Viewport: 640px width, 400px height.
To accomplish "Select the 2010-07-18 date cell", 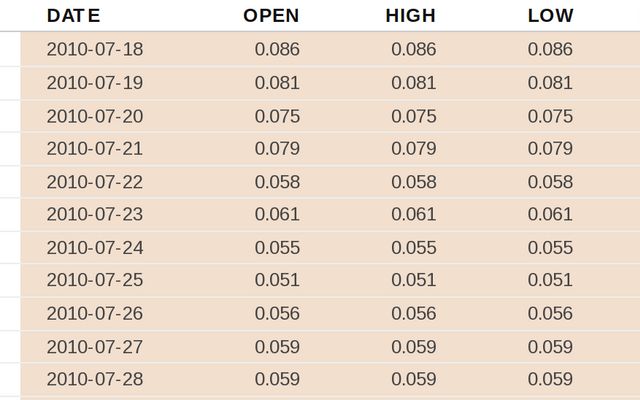I will pos(95,49).
